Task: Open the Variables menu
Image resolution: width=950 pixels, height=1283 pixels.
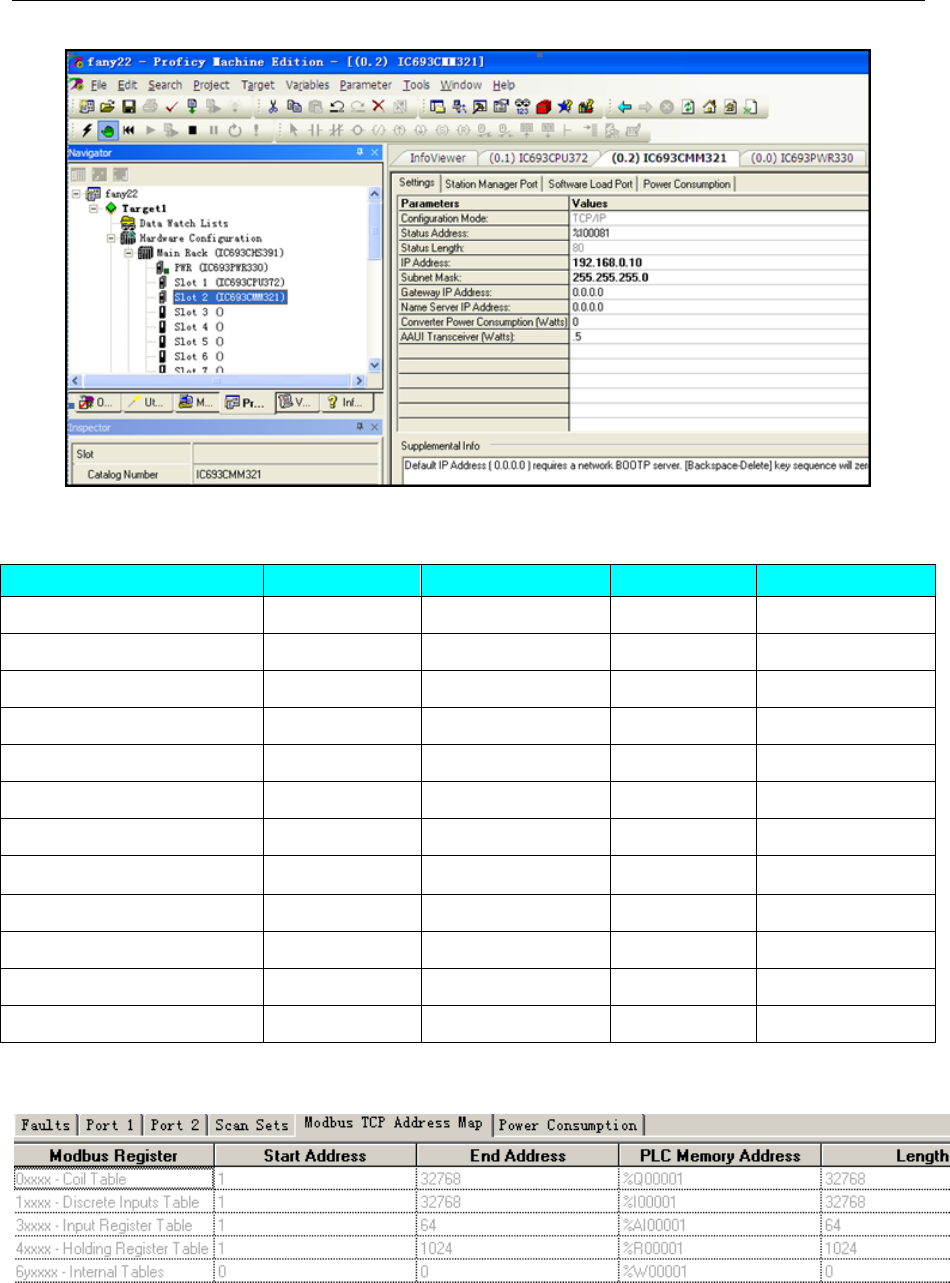Action: [308, 85]
